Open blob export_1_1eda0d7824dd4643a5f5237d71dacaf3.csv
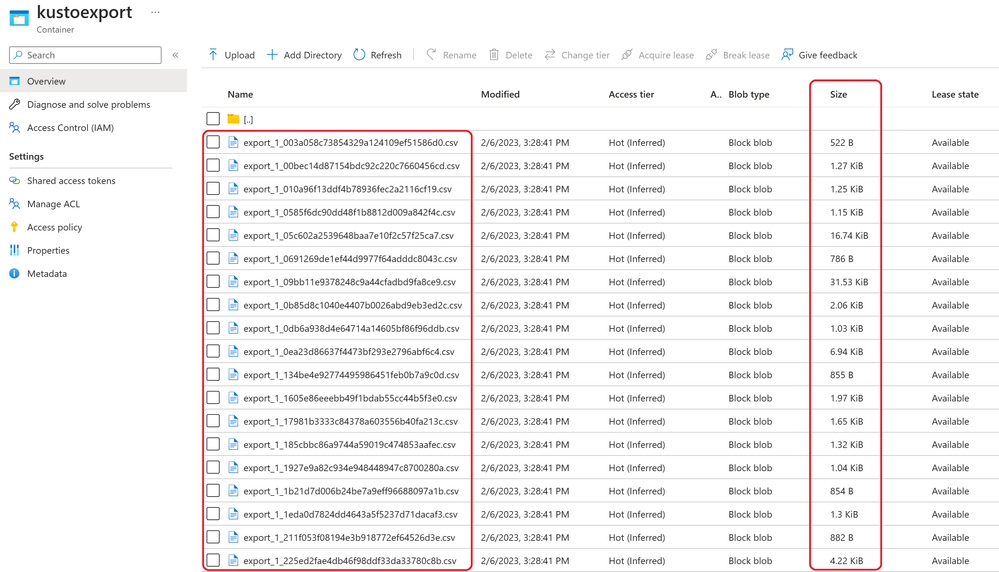The image size is (999, 572). 350,515
